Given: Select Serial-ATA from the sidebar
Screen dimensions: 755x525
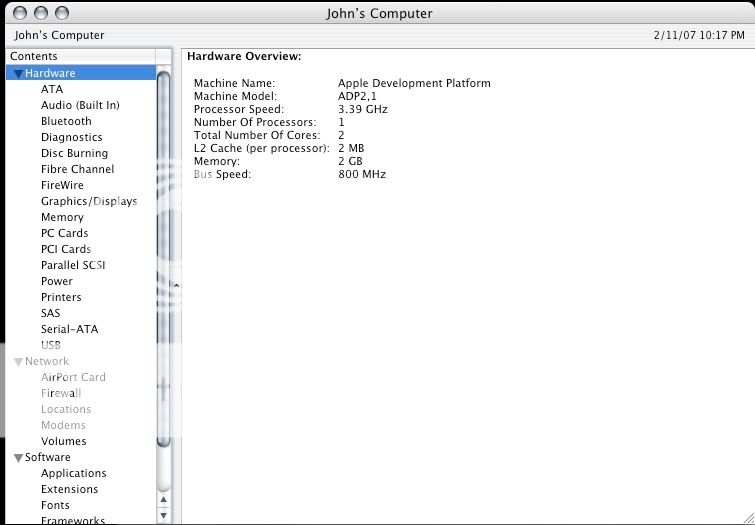Looking at the screenshot, I should click(x=69, y=329).
